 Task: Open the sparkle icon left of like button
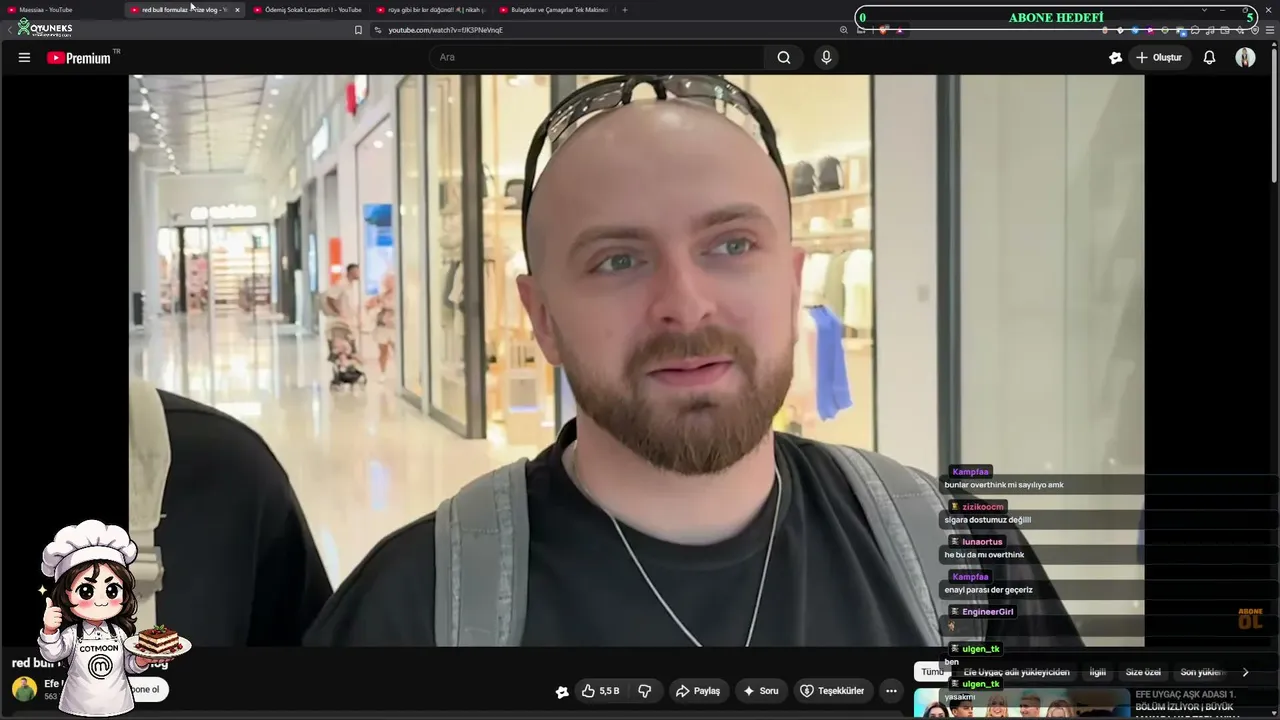pos(562,691)
